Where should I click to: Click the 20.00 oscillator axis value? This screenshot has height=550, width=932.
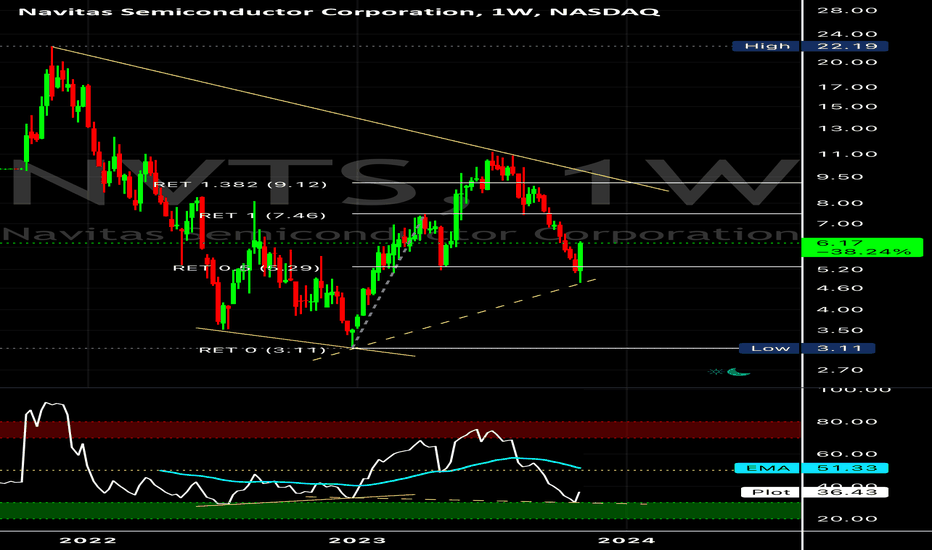tap(848, 518)
